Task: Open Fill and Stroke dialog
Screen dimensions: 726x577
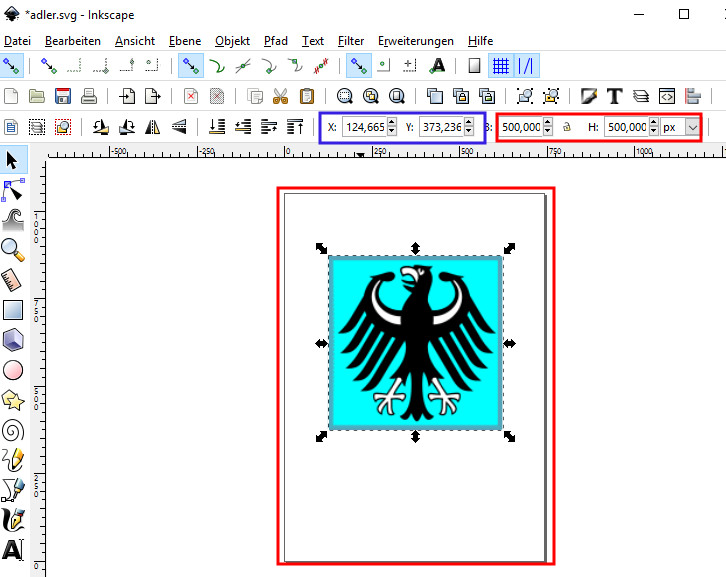Action: pos(588,96)
